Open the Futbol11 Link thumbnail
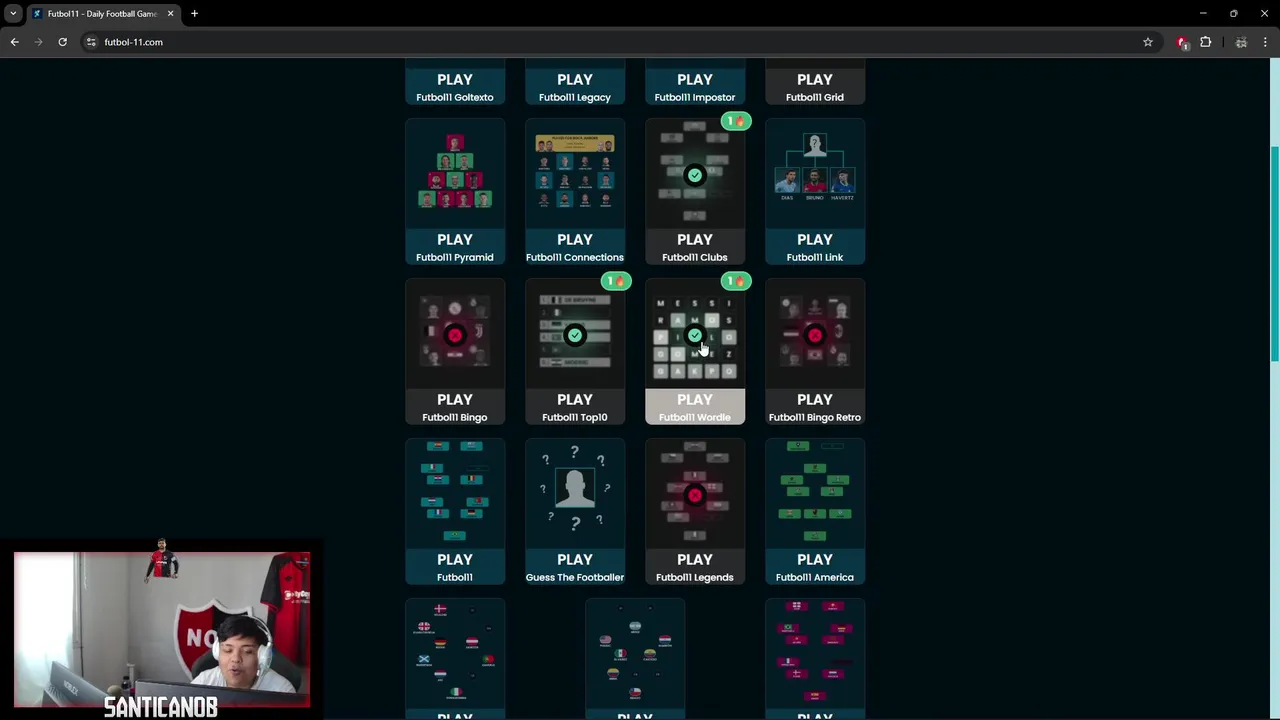The width and height of the screenshot is (1280, 720). pos(815,173)
